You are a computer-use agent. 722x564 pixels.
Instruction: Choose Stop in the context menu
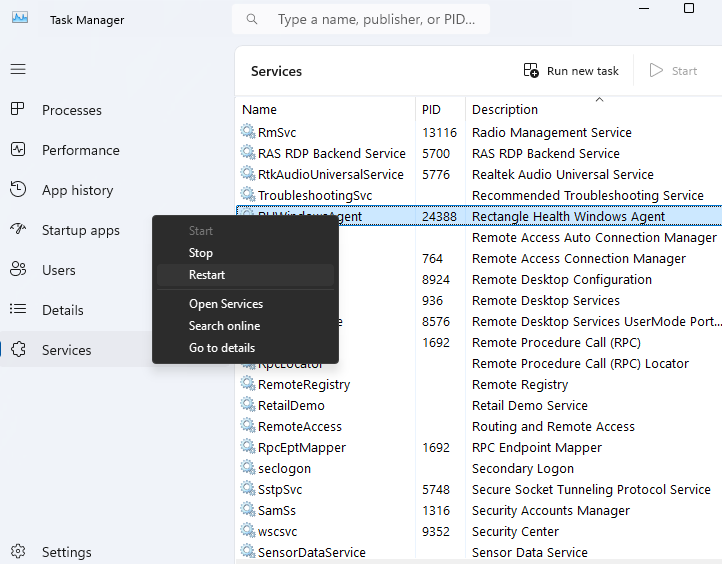click(x=245, y=253)
